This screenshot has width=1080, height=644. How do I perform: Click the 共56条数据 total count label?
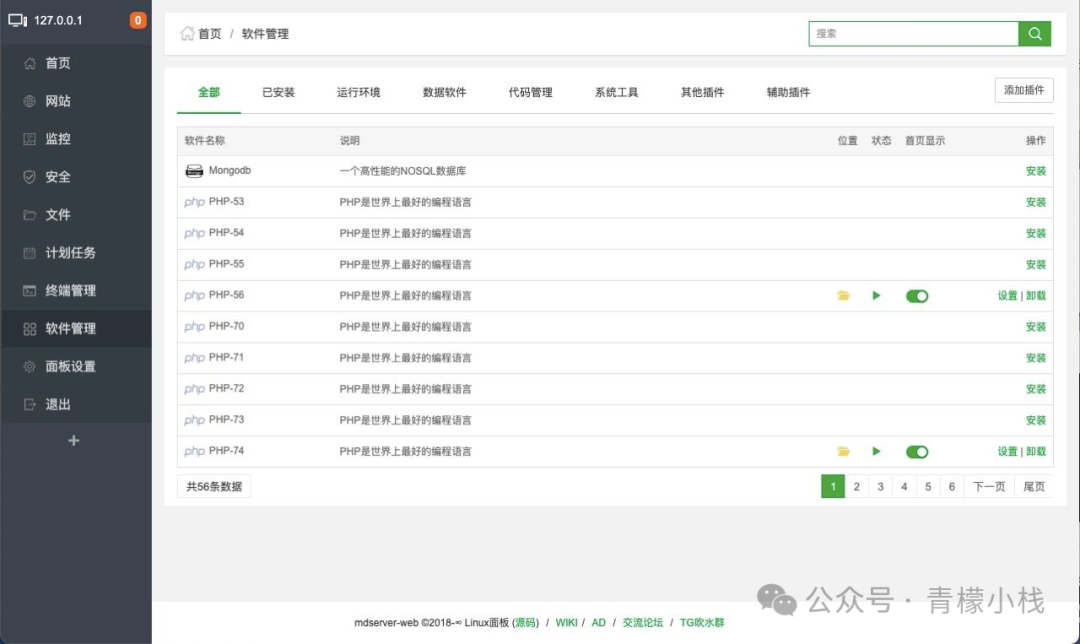[x=214, y=486]
